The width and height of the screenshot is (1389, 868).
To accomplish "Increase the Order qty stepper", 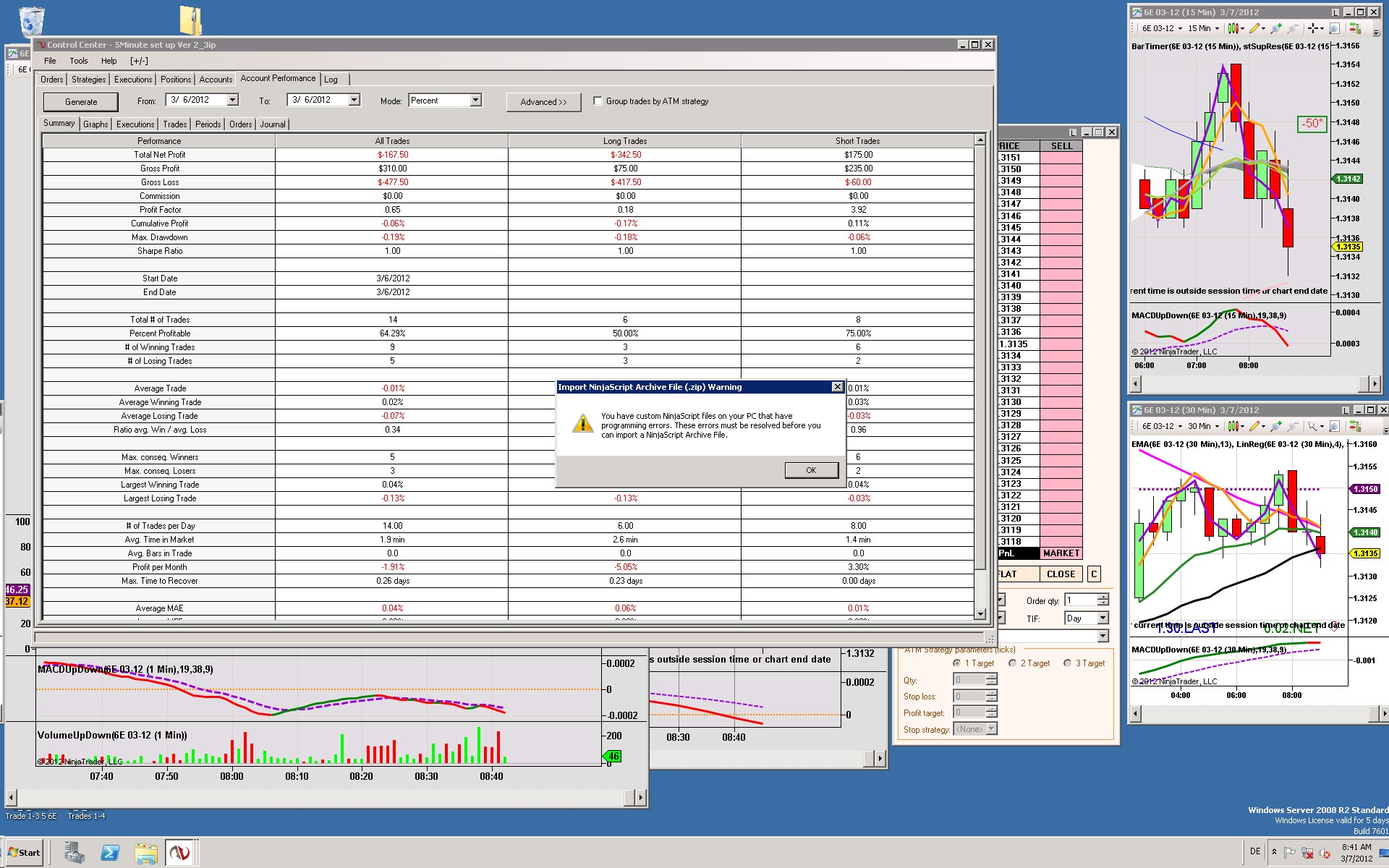I will [x=1103, y=597].
